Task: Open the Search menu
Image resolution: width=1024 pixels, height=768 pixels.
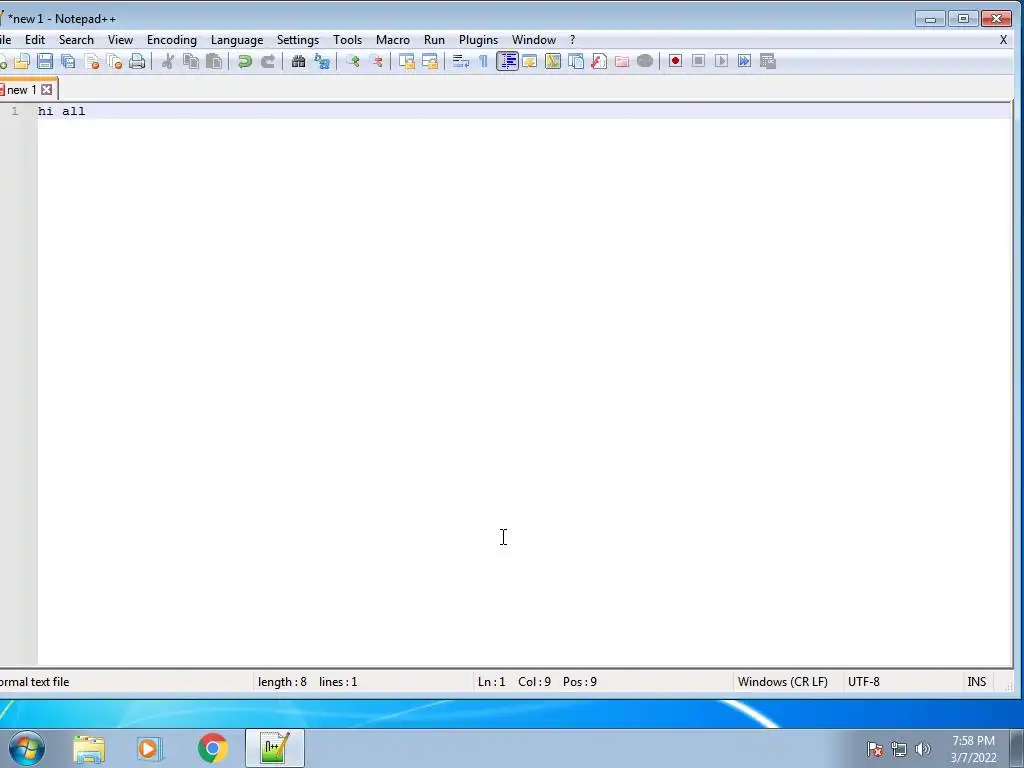Action: tap(76, 40)
